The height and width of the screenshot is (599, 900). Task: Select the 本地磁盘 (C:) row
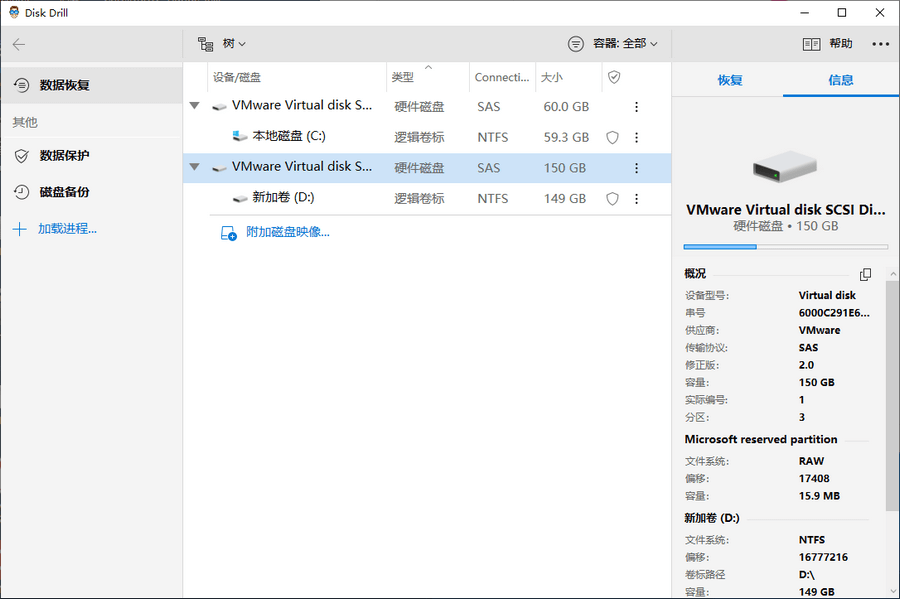pyautogui.click(x=427, y=137)
